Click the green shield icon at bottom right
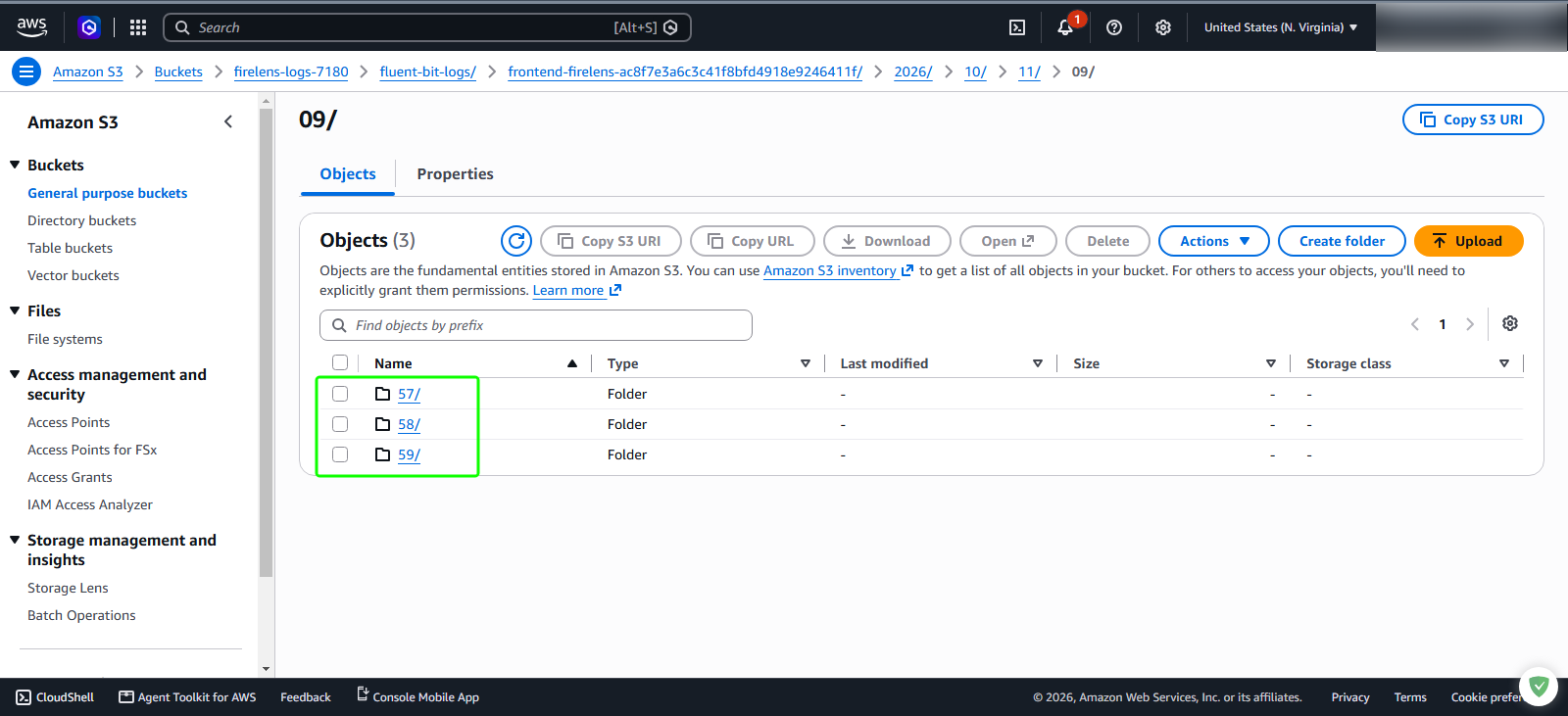 [1539, 687]
